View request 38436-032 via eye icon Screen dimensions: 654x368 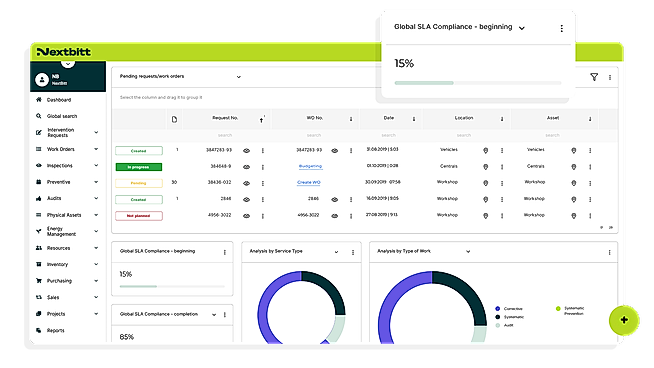tap(247, 183)
